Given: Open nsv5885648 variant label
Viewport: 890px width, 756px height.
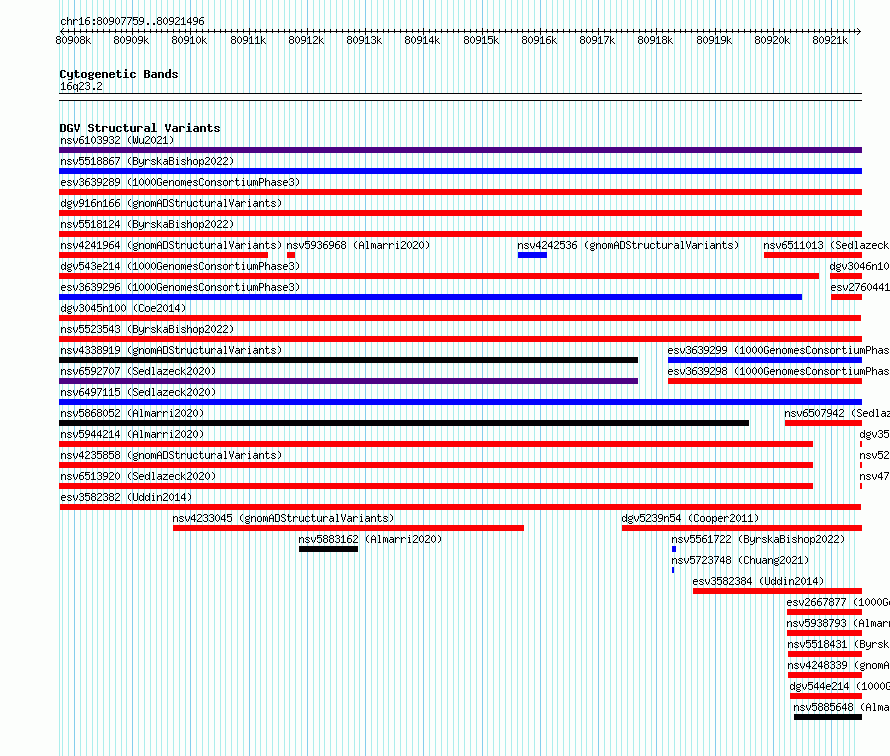Looking at the screenshot, I should point(841,707).
